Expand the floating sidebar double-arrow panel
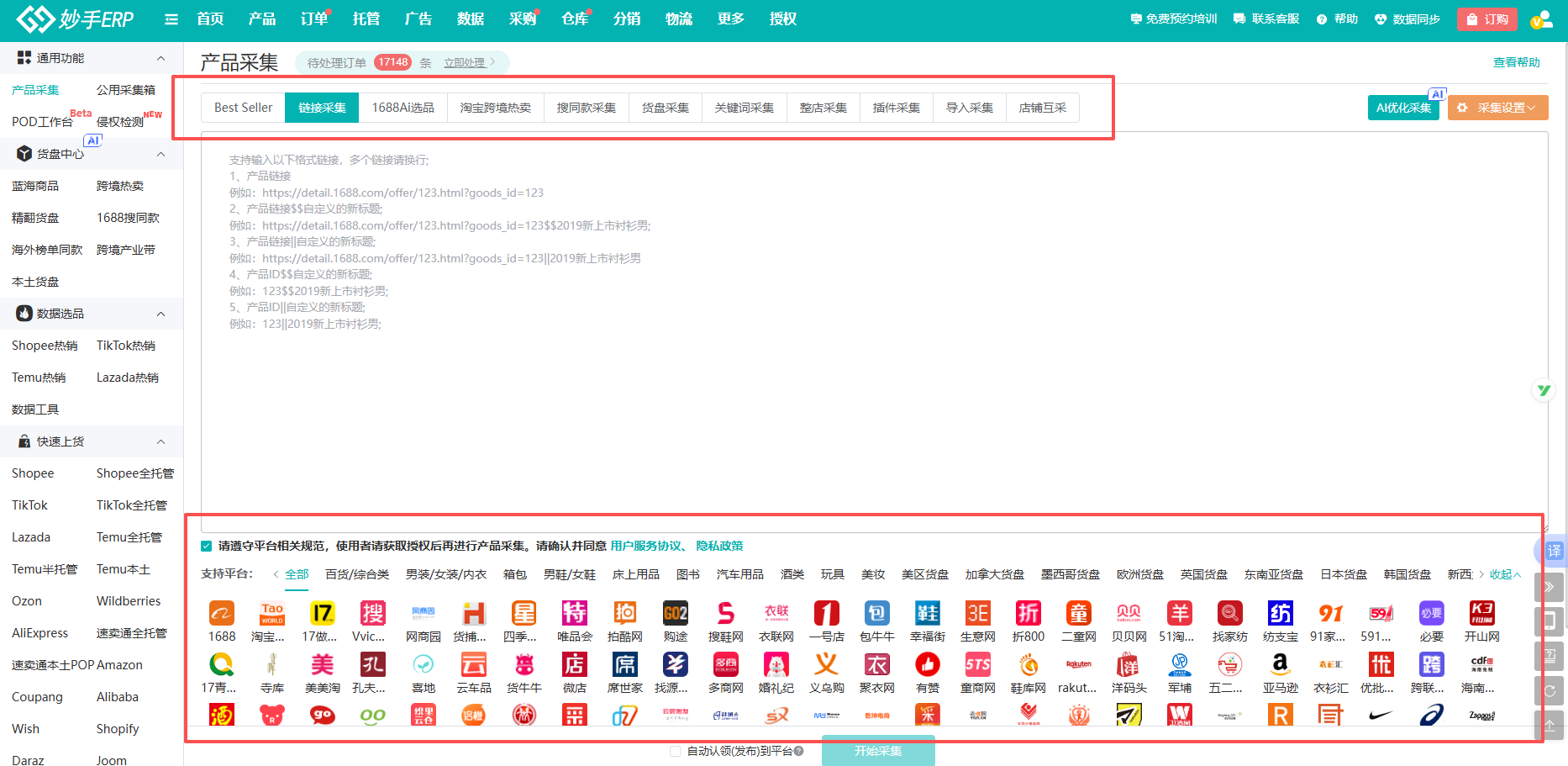This screenshot has width=1568, height=766. click(1550, 587)
